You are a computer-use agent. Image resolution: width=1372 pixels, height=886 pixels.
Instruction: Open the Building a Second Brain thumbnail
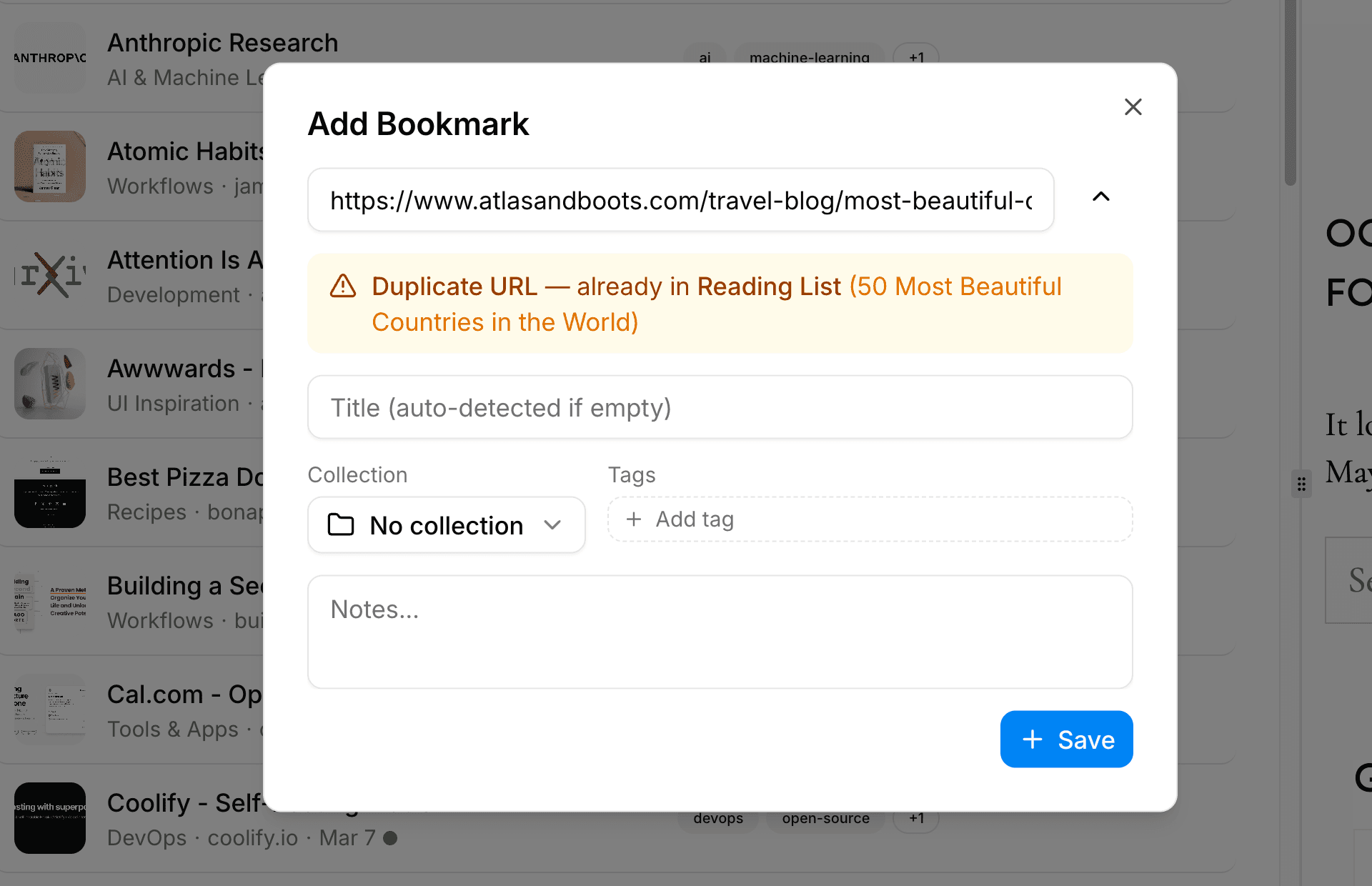coord(50,601)
